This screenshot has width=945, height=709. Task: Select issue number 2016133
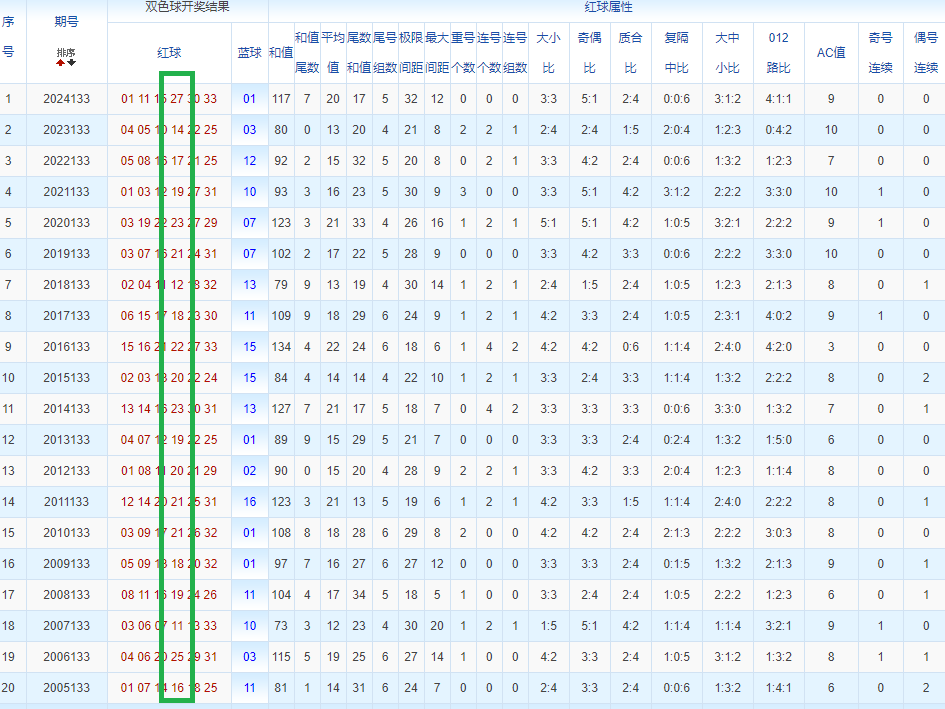coord(66,347)
